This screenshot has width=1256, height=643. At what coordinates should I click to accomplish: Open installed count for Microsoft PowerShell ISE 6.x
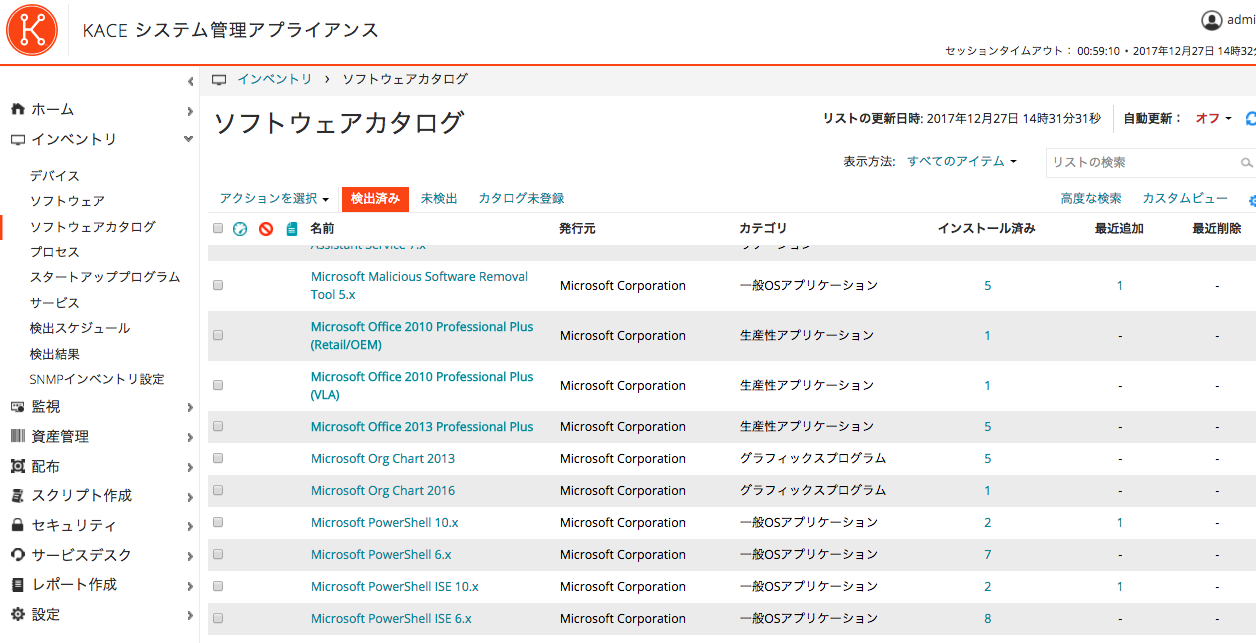click(x=988, y=619)
